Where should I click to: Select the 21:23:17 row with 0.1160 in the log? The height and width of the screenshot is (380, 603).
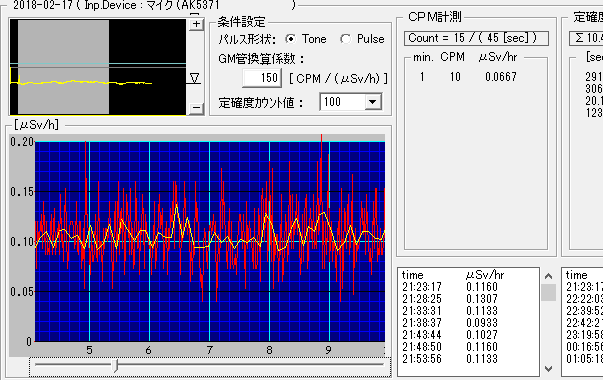pos(450,287)
